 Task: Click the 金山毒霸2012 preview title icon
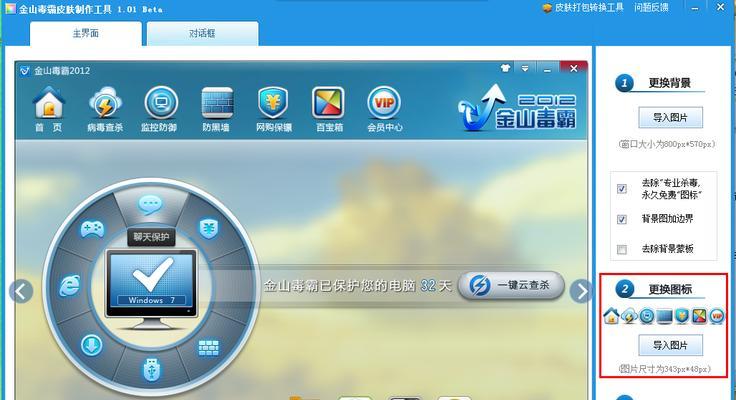coord(25,71)
